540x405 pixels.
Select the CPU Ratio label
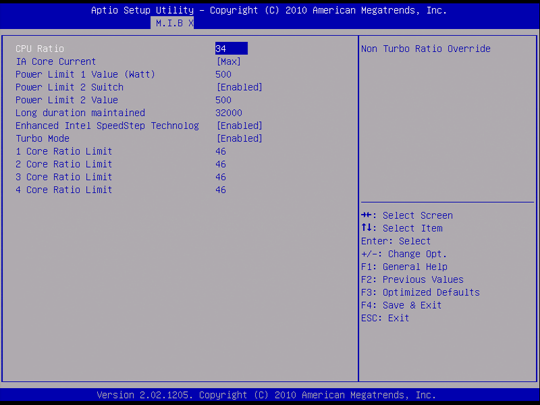40,49
